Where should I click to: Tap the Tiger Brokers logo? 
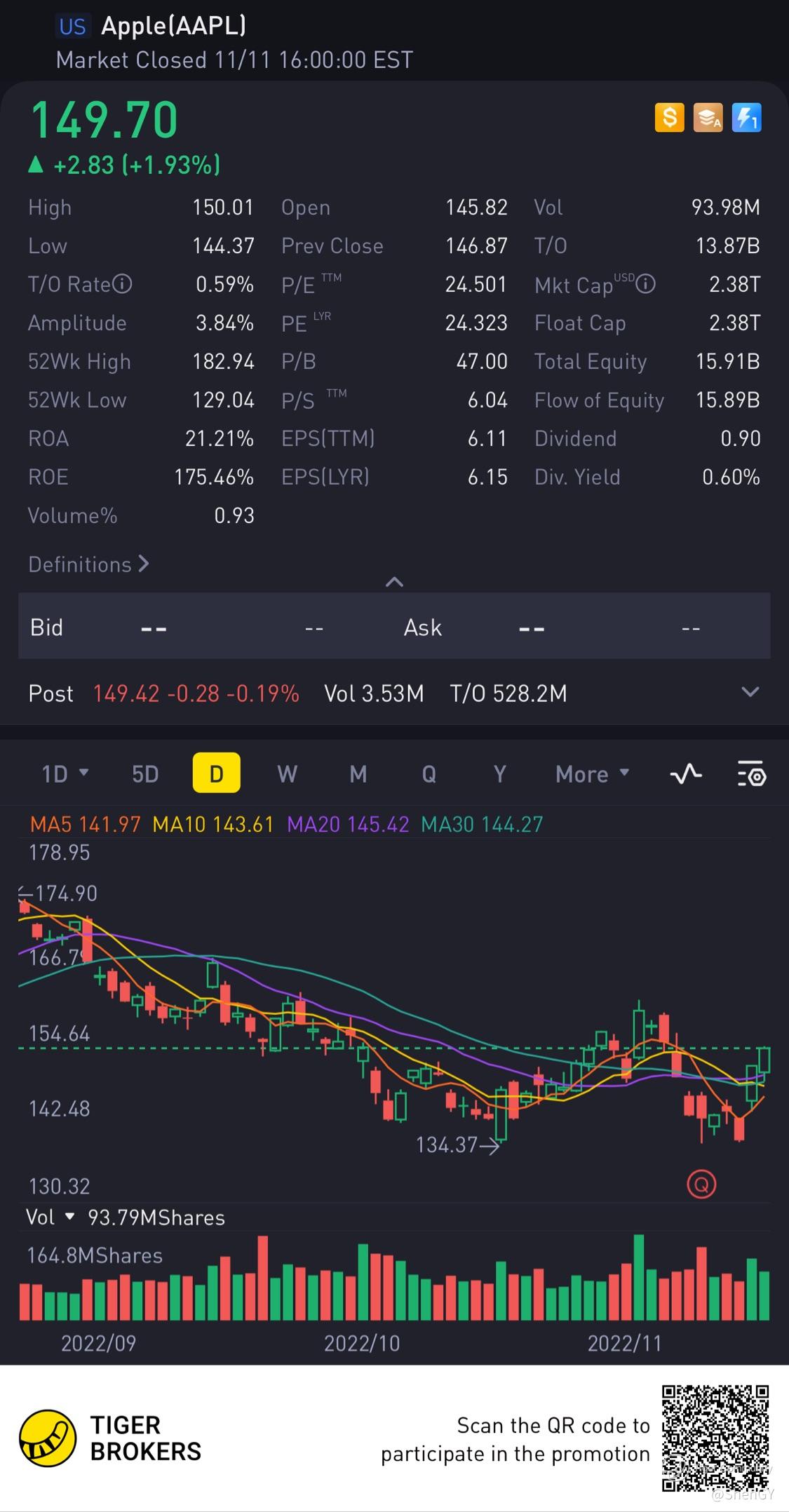pos(111,1438)
